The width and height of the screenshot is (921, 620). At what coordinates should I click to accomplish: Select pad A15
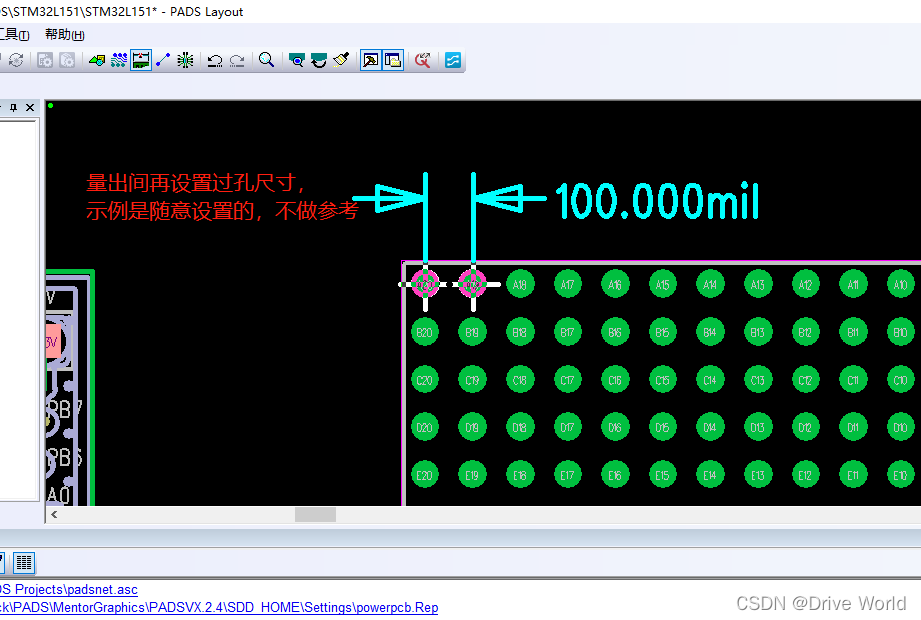(x=663, y=285)
